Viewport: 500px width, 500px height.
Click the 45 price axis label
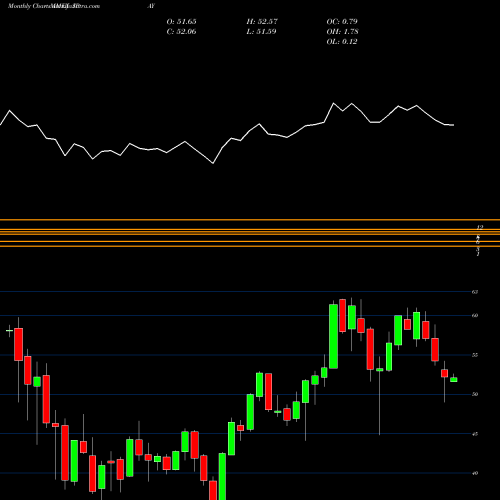(x=475, y=434)
